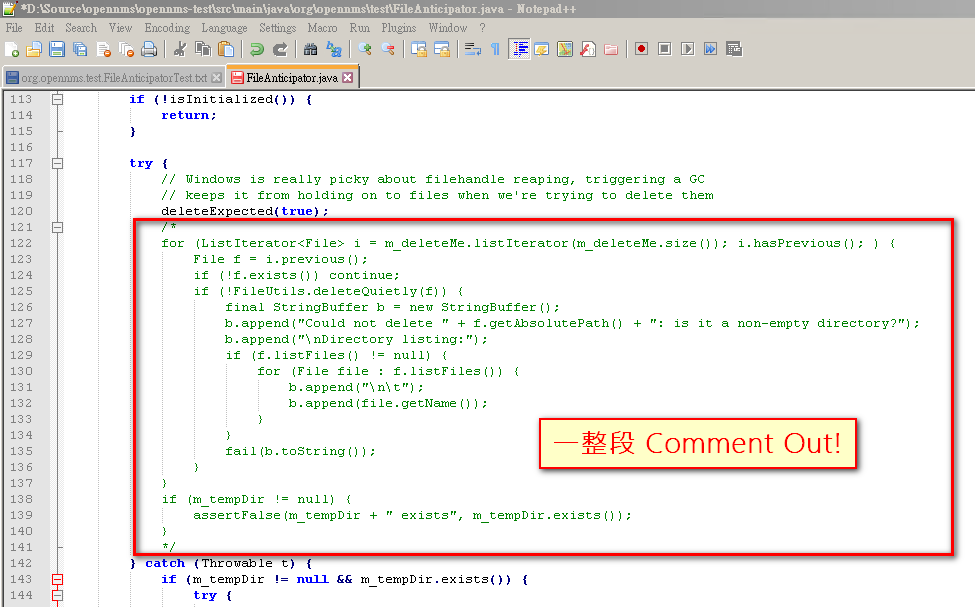Create a new file via toolbar
The height and width of the screenshot is (607, 975).
tap(11, 49)
